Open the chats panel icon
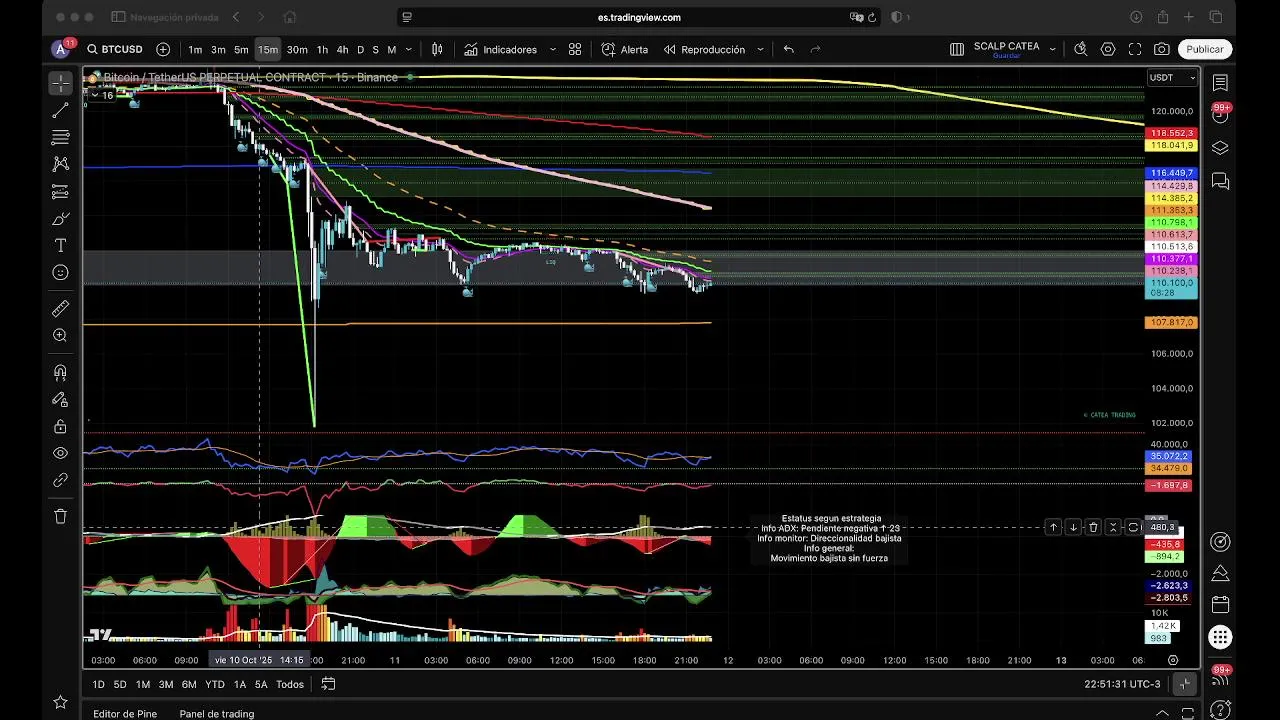1280x720 pixels. coord(1220,181)
